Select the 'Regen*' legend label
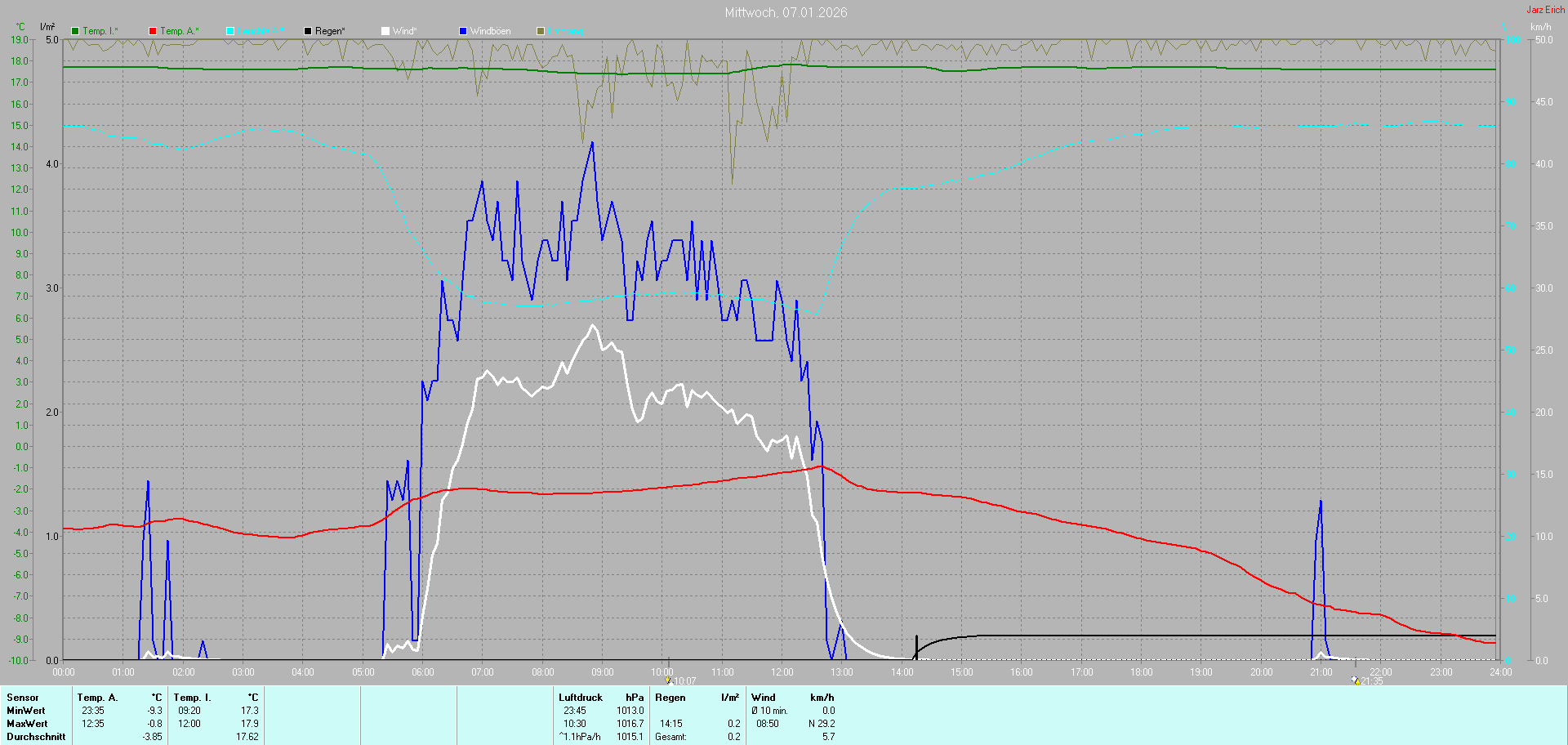1568x745 pixels. pos(330,31)
